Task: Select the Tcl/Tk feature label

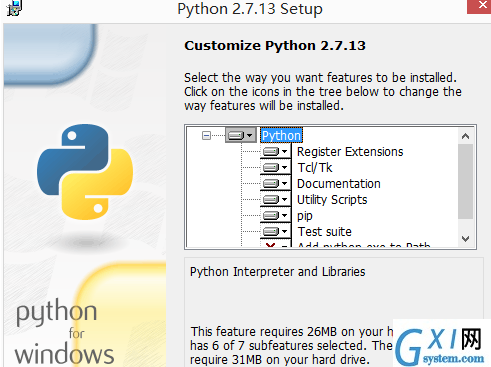Action: 315,168
